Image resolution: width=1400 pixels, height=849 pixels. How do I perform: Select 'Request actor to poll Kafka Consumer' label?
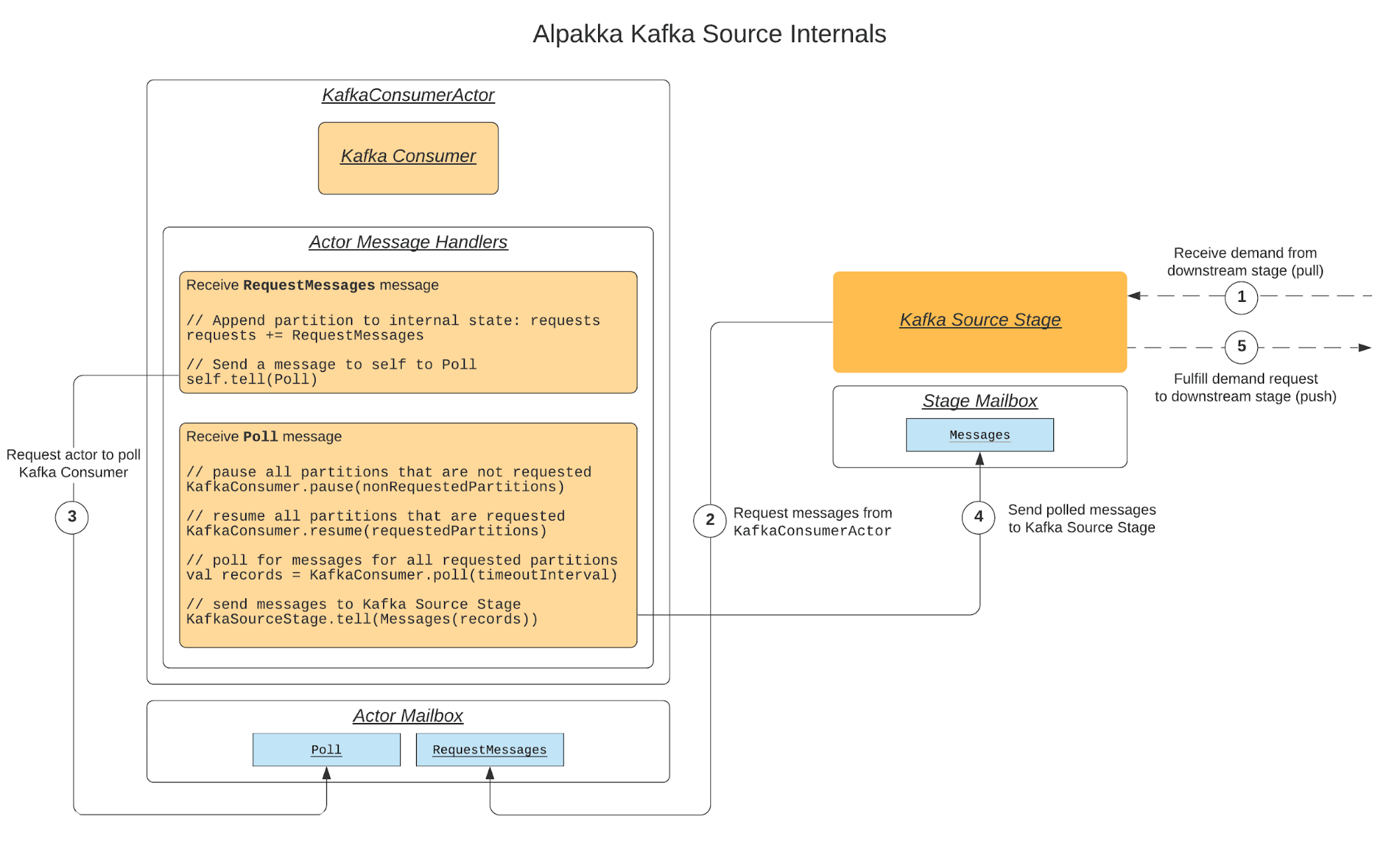pyautogui.click(x=74, y=463)
